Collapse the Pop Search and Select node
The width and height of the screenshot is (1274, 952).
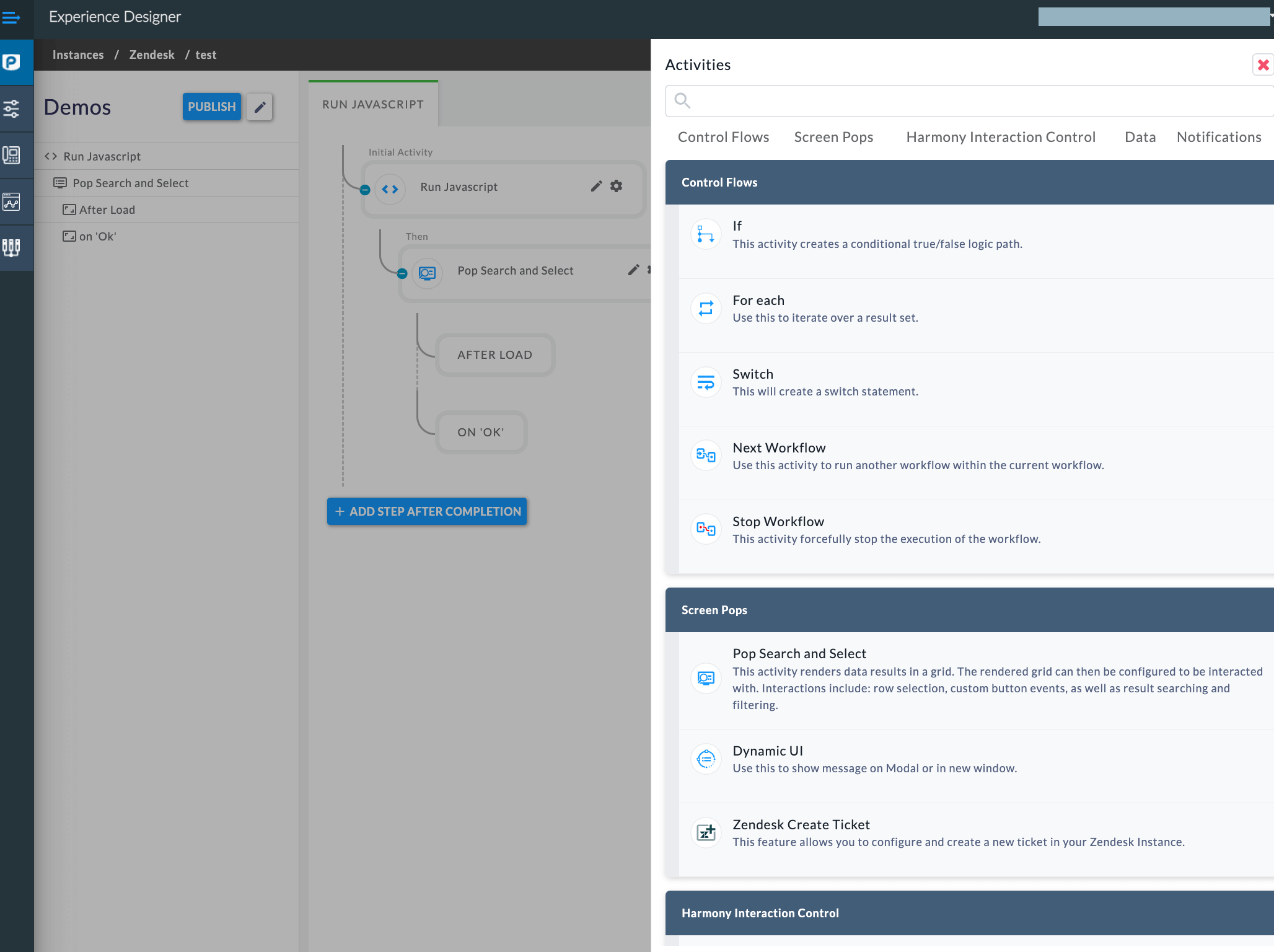(402, 273)
